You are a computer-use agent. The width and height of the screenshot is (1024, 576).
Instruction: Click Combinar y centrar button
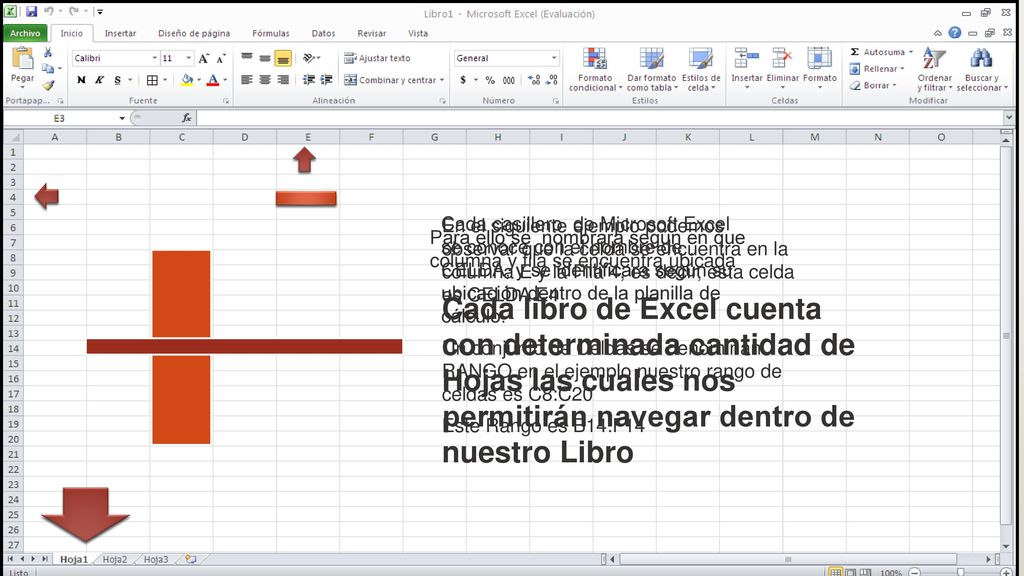tap(394, 80)
